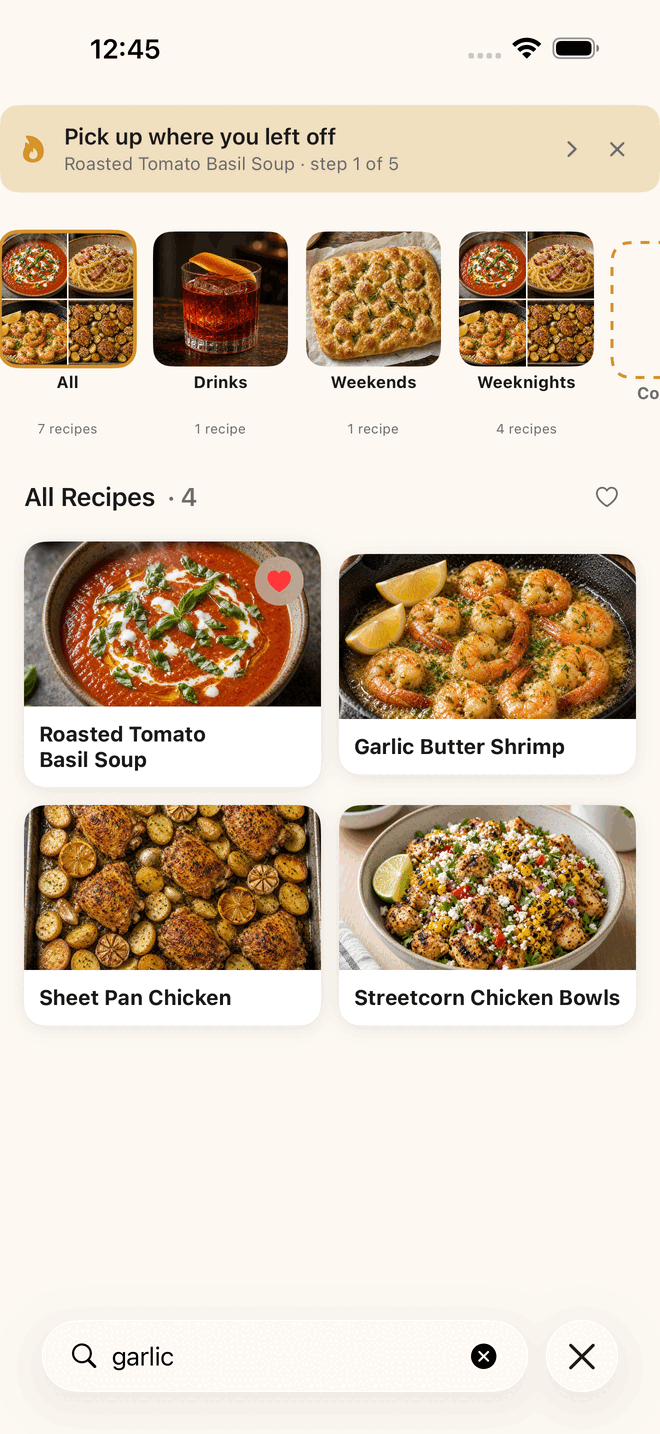Dismiss the Pick up where you left off banner

coord(617,149)
